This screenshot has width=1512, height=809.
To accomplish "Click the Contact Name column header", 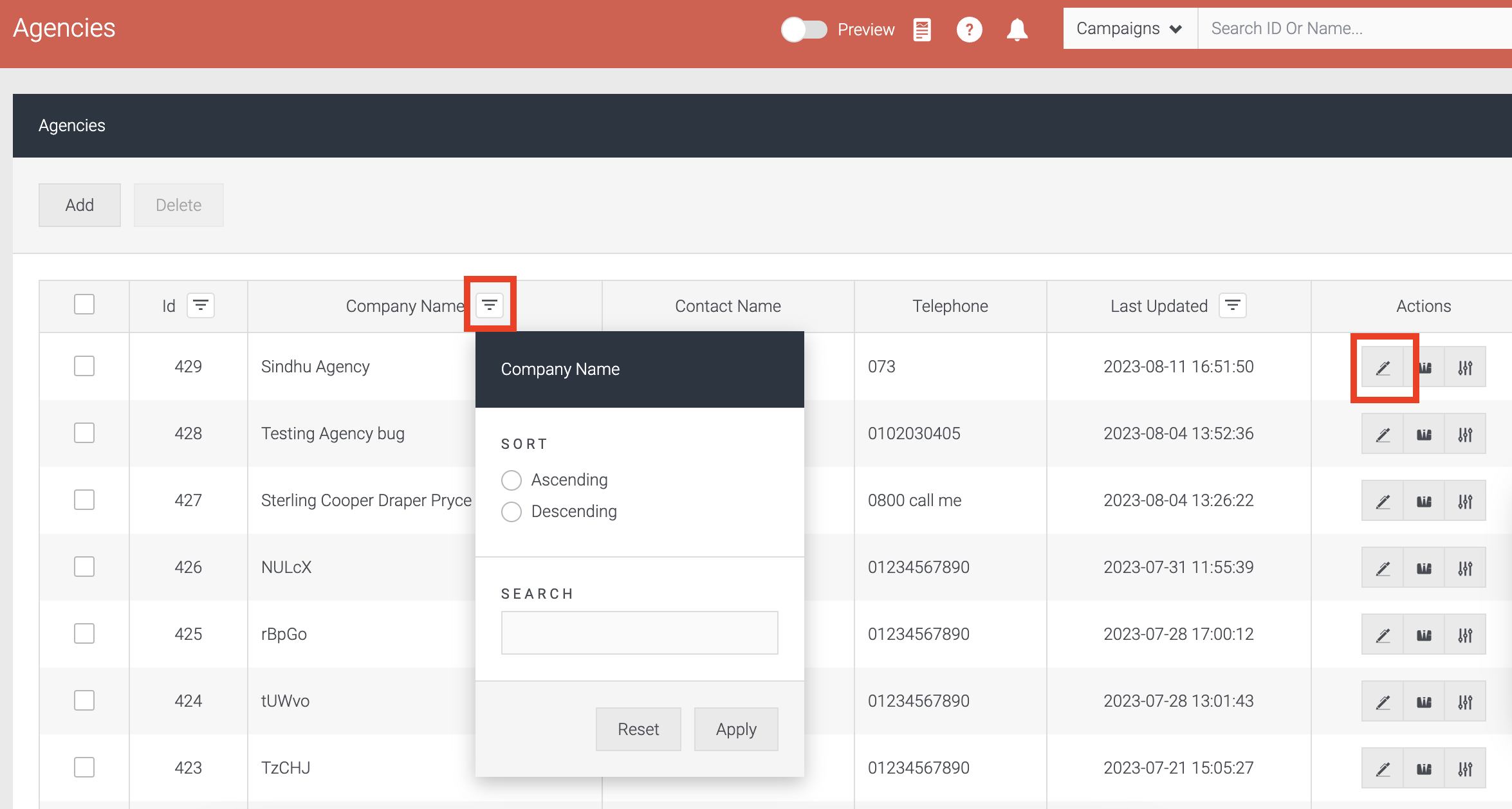I will click(728, 306).
